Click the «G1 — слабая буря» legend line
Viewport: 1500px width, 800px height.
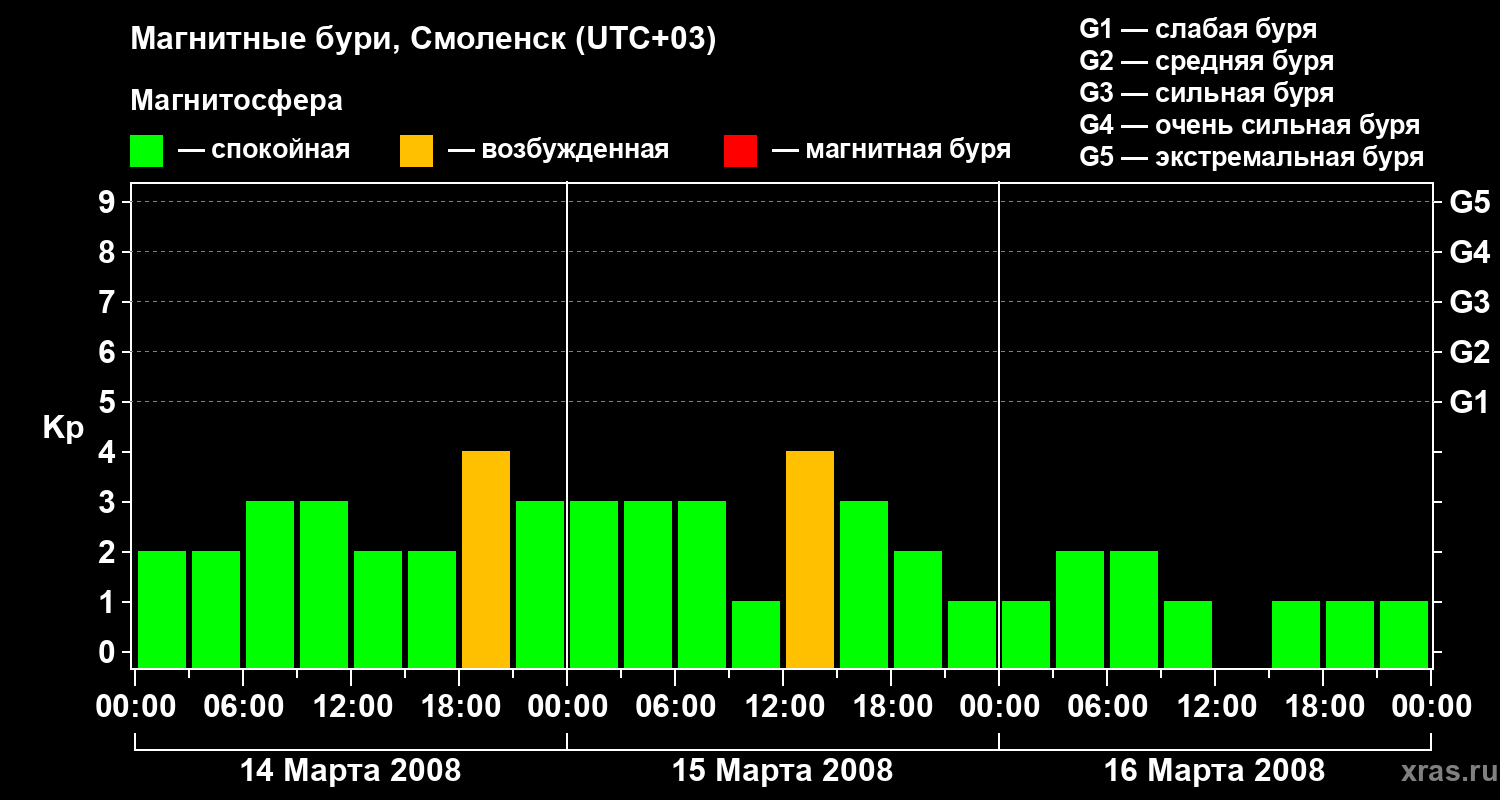[1198, 29]
